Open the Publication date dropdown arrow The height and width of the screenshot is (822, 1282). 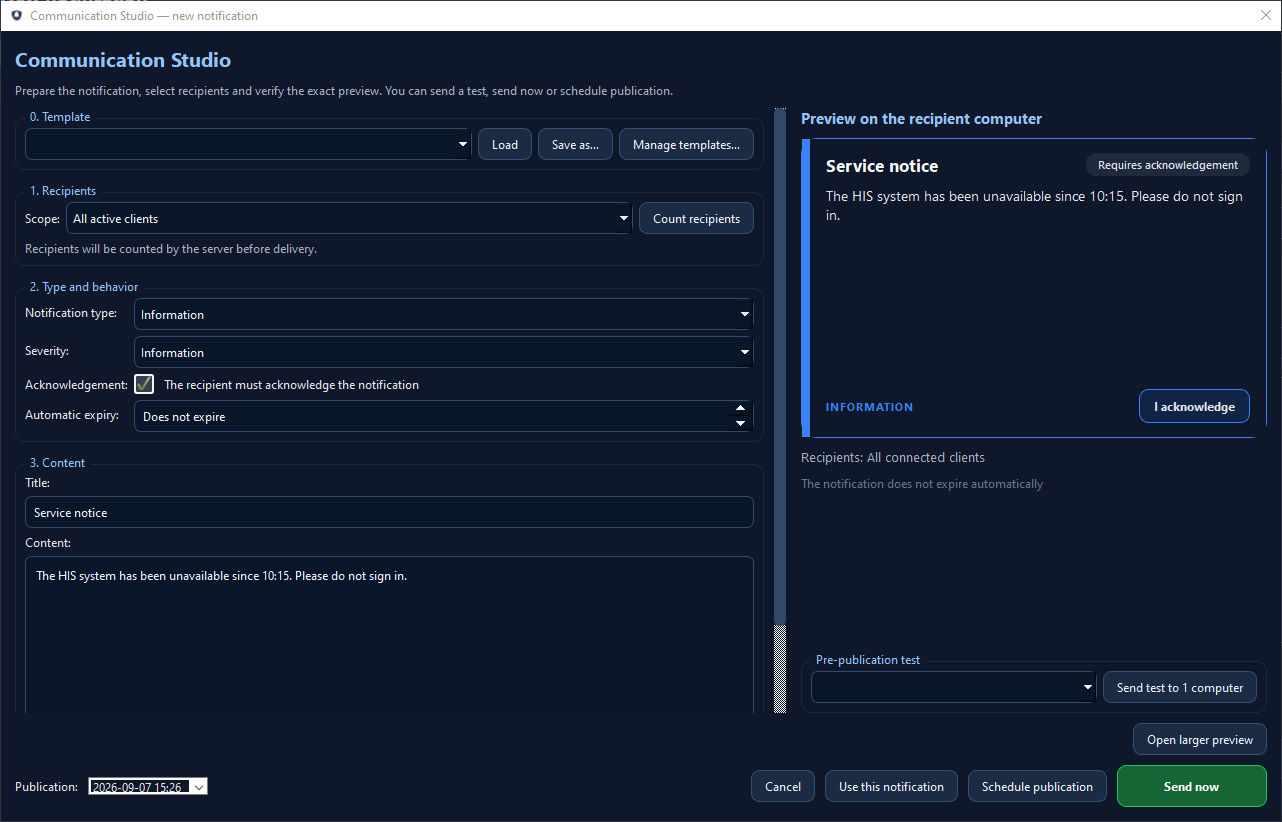tap(199, 787)
